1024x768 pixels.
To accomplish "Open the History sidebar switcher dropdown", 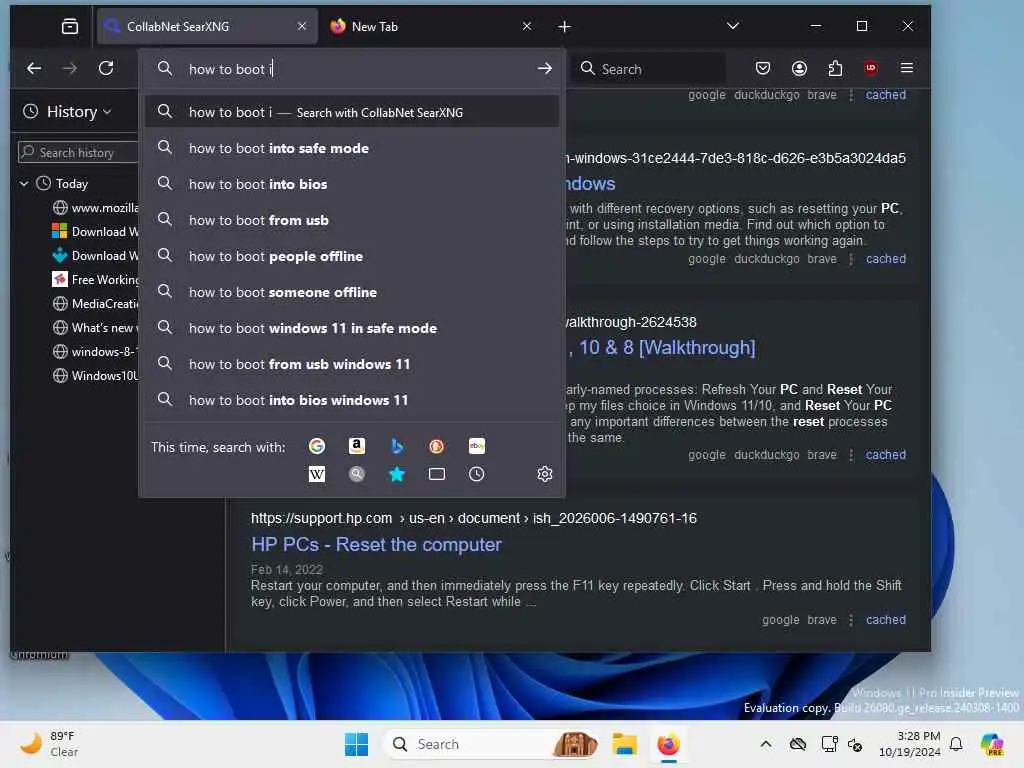I will pyautogui.click(x=67, y=112).
